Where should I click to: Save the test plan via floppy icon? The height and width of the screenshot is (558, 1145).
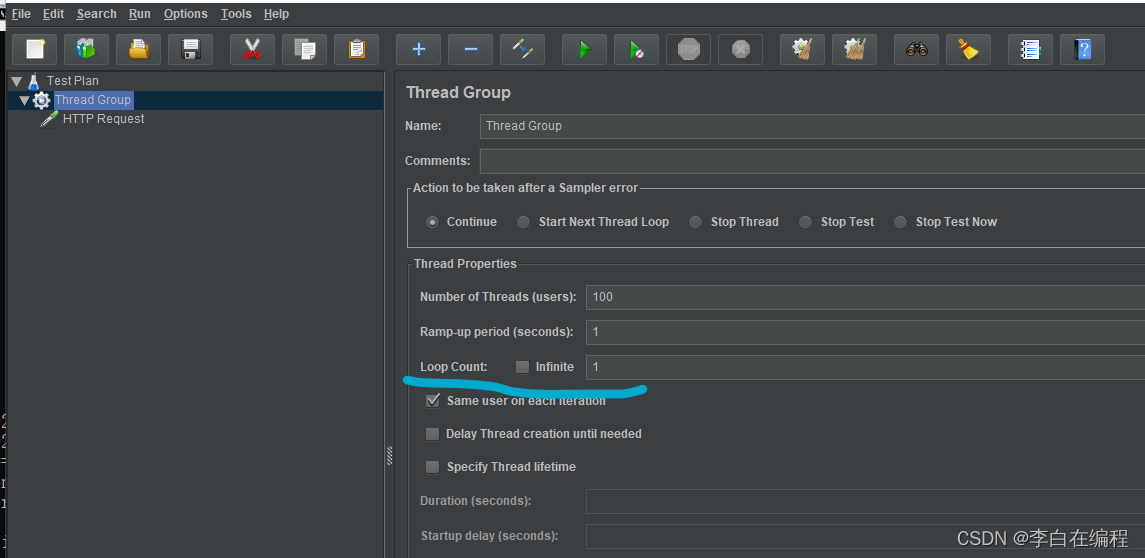(x=191, y=50)
